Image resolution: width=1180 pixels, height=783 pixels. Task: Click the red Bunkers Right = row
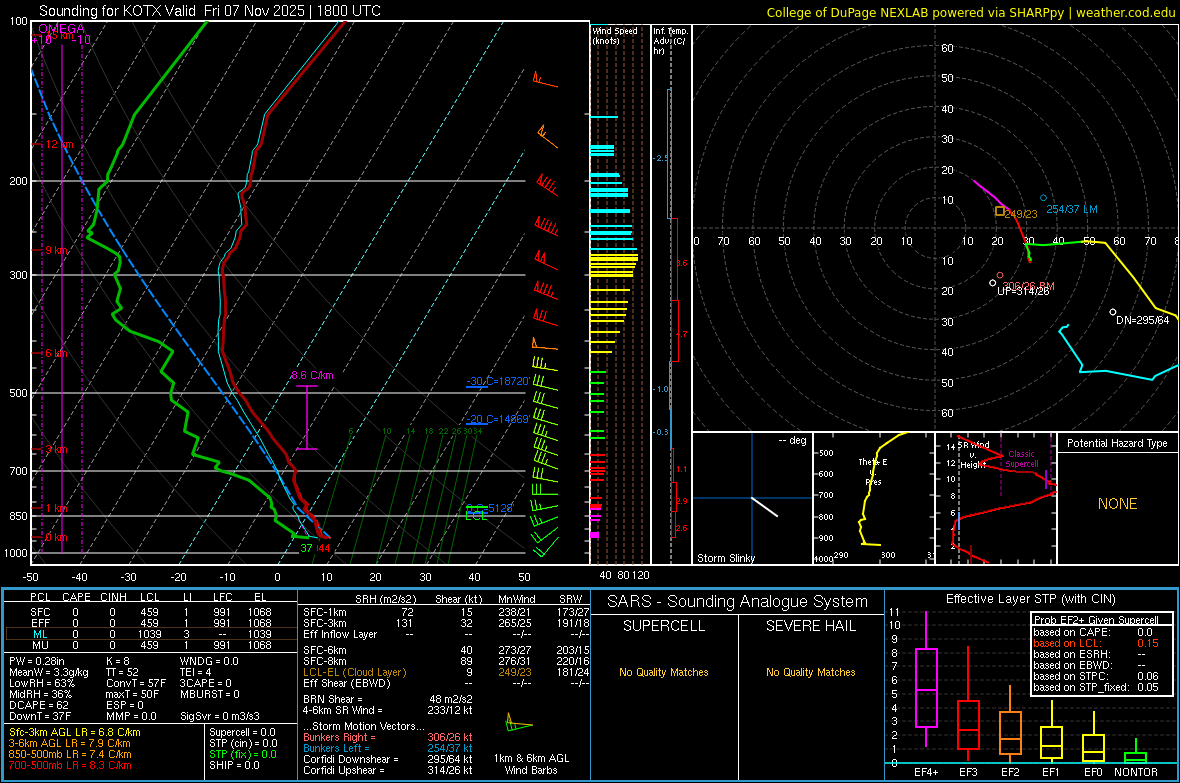pos(388,737)
